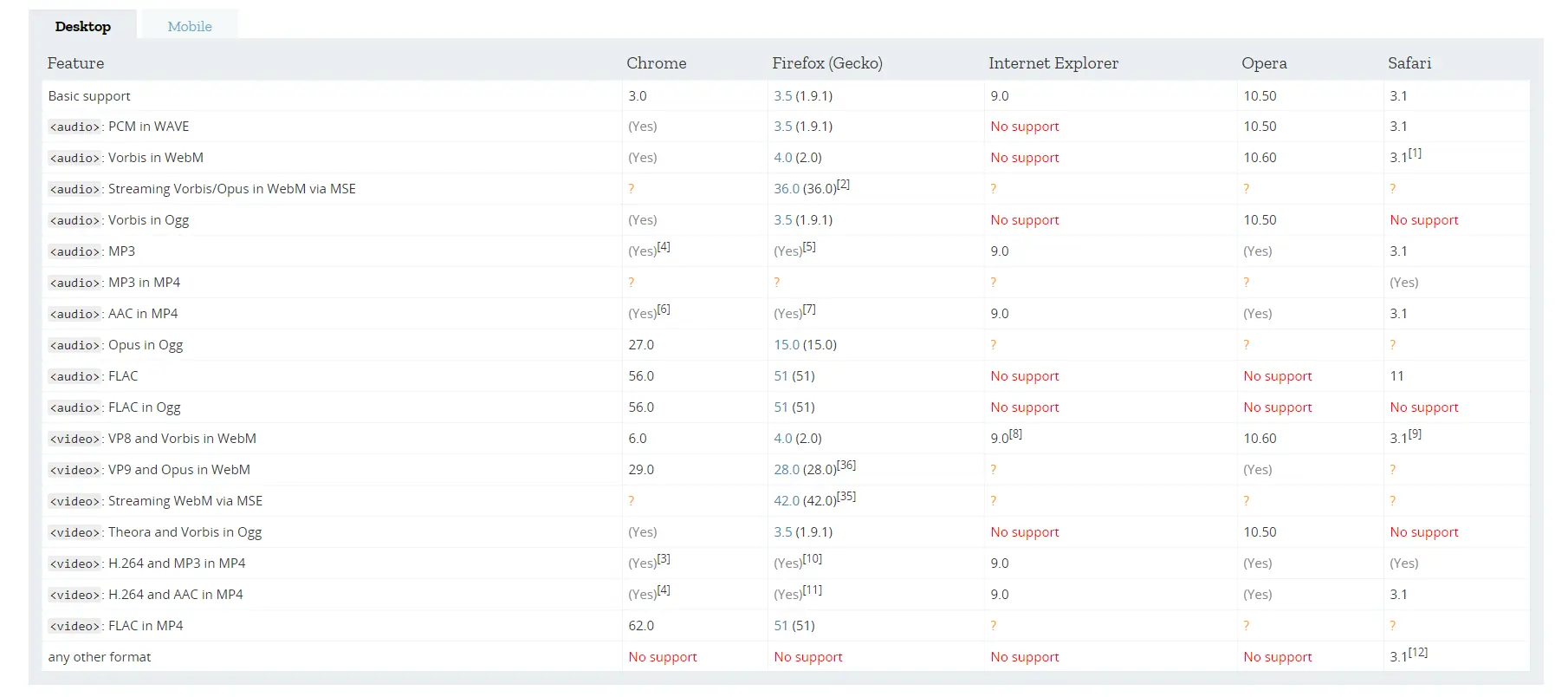Open footnote [7] for Firefox AAC in MP4
This screenshot has height=697, width=1568.
pos(809,309)
